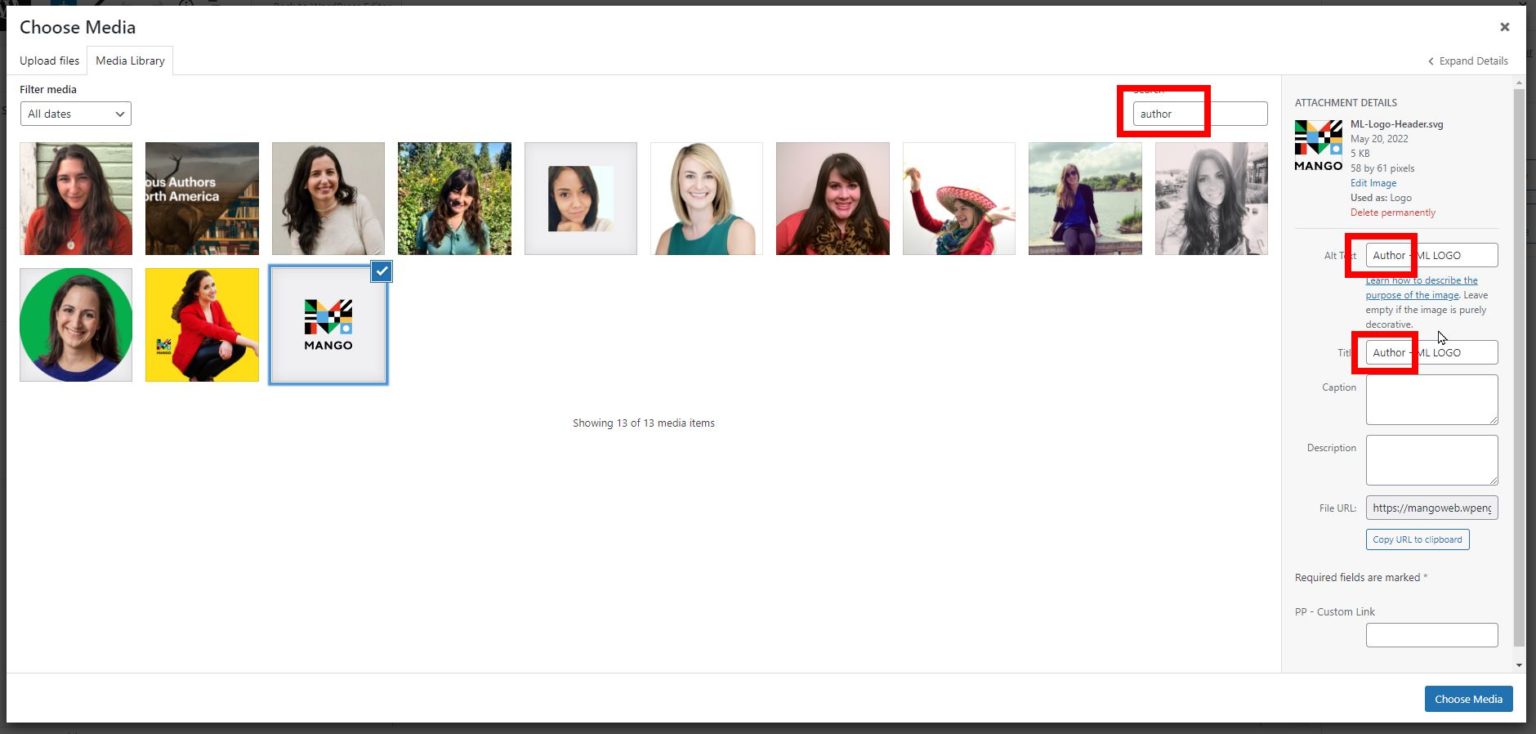Select the woman in sombrero thumbnail

click(959, 198)
